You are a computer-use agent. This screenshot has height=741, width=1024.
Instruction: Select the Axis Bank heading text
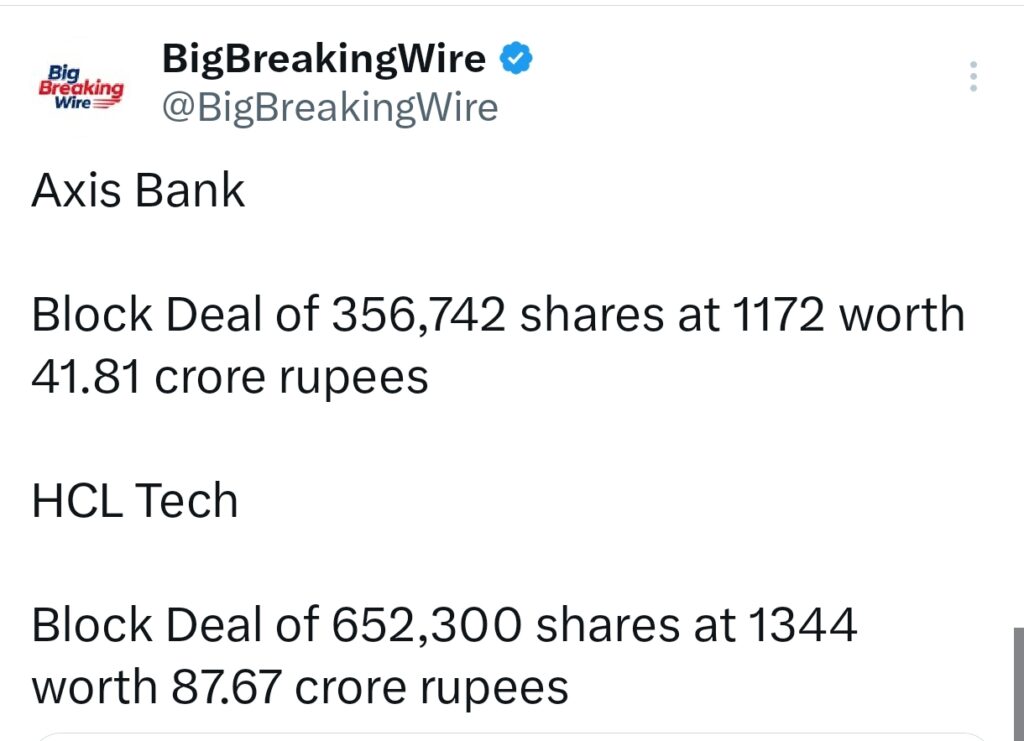[x=138, y=190]
